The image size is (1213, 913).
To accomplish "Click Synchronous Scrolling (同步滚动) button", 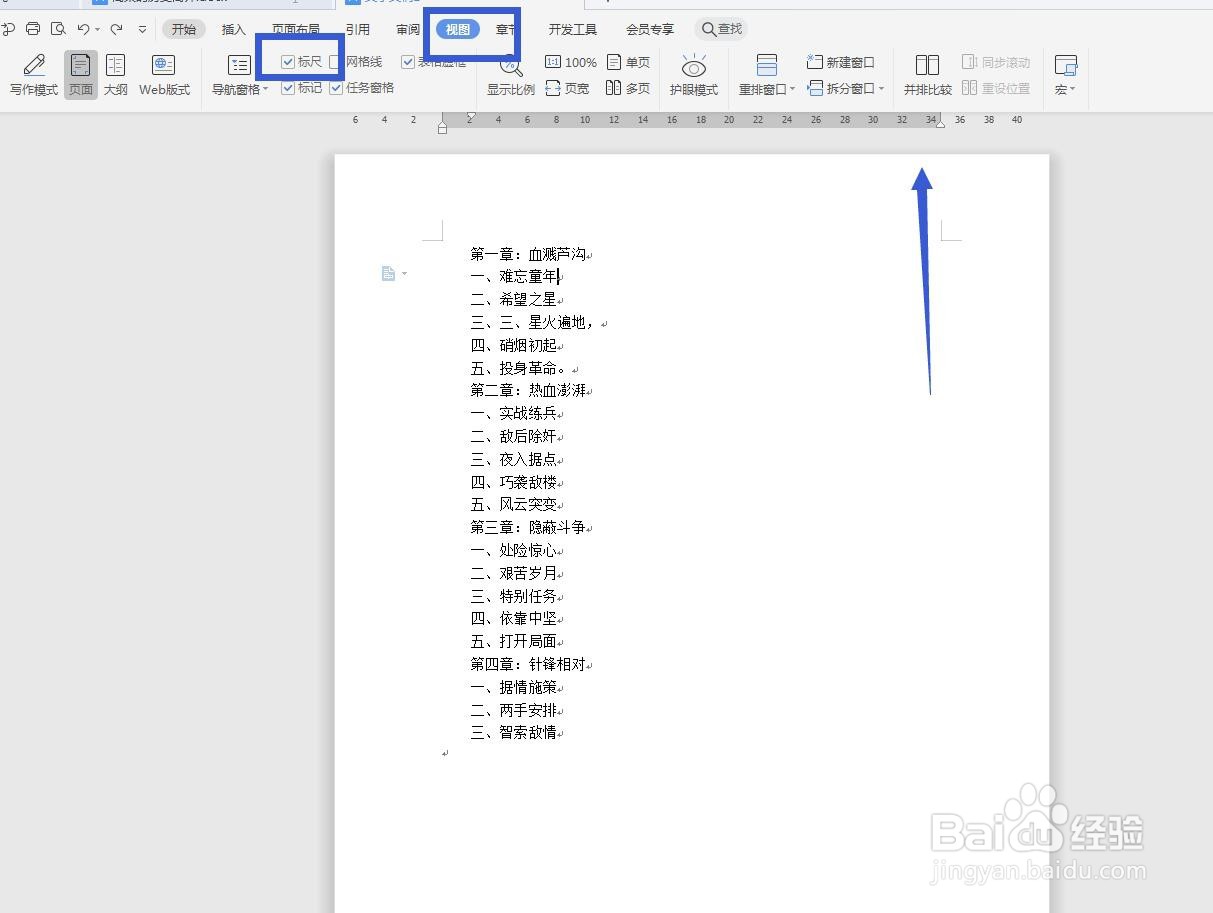I will [996, 62].
